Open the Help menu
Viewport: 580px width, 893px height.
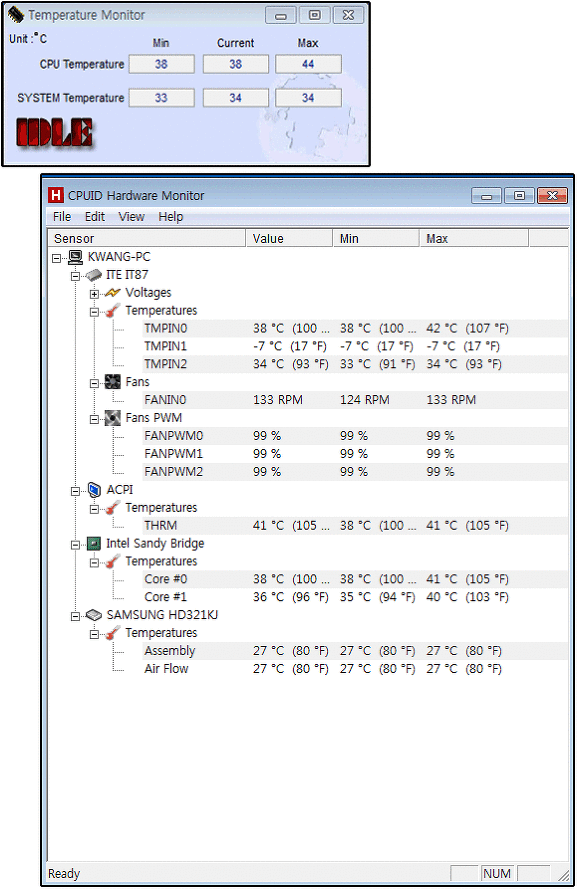[171, 217]
